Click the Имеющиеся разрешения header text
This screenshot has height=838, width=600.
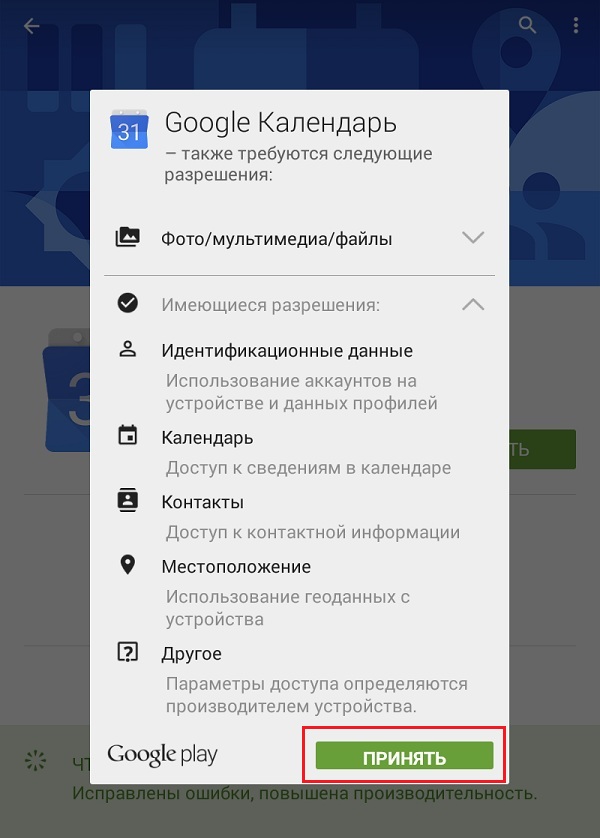pos(270,305)
